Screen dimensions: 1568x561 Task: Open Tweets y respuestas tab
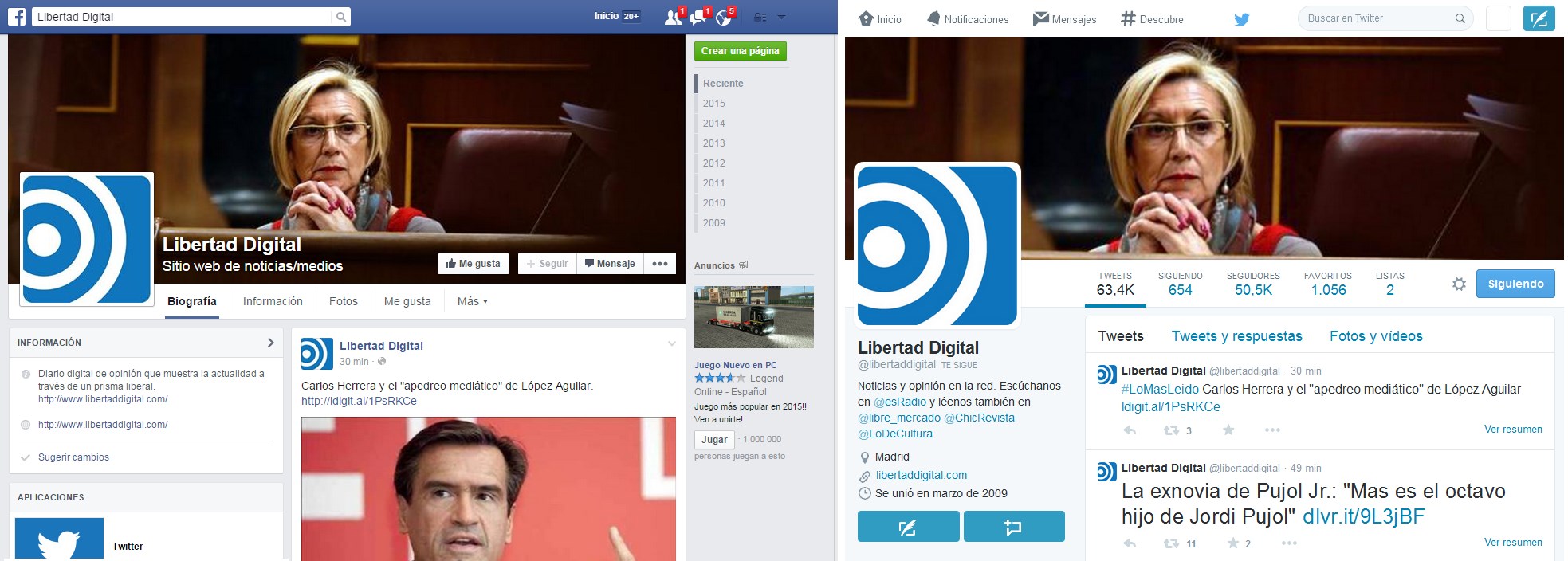pyautogui.click(x=1236, y=336)
